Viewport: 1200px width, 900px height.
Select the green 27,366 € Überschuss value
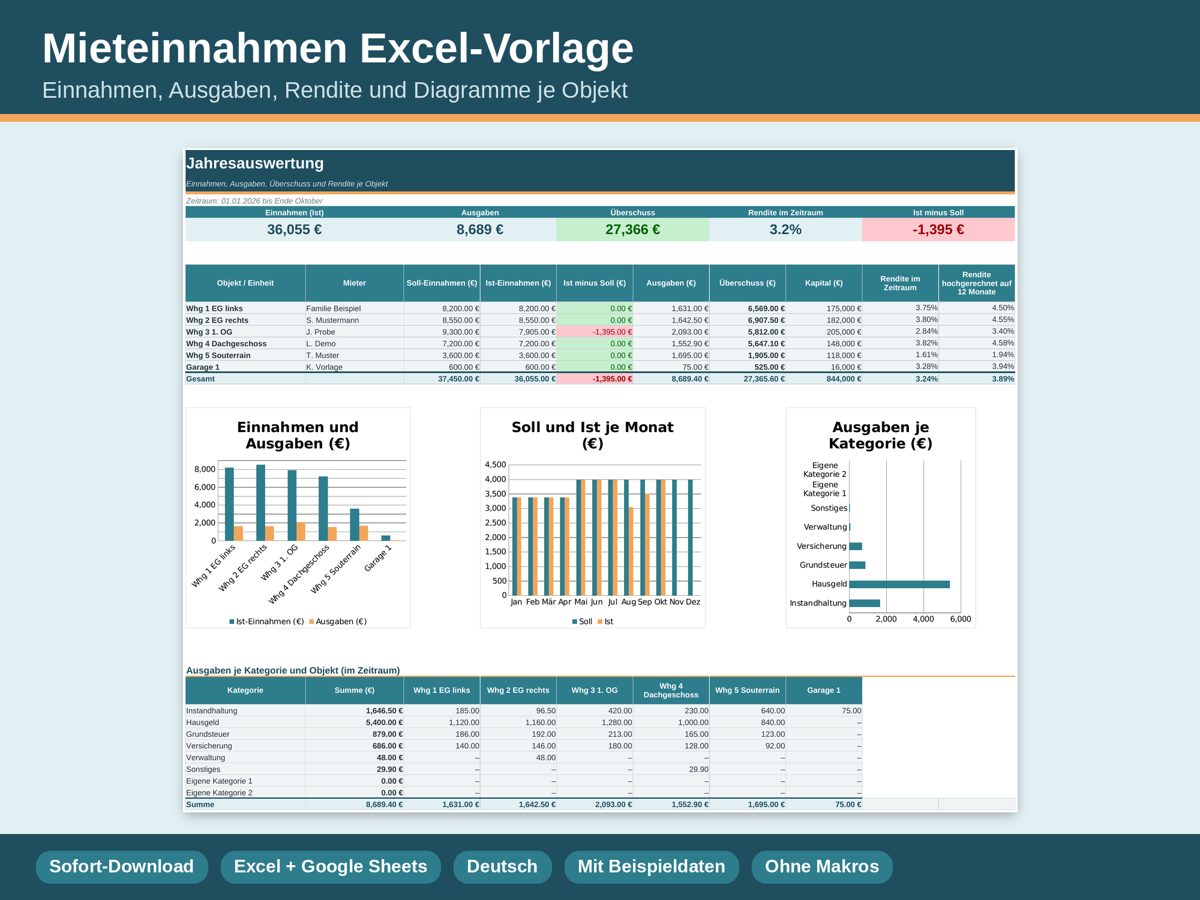(x=633, y=230)
